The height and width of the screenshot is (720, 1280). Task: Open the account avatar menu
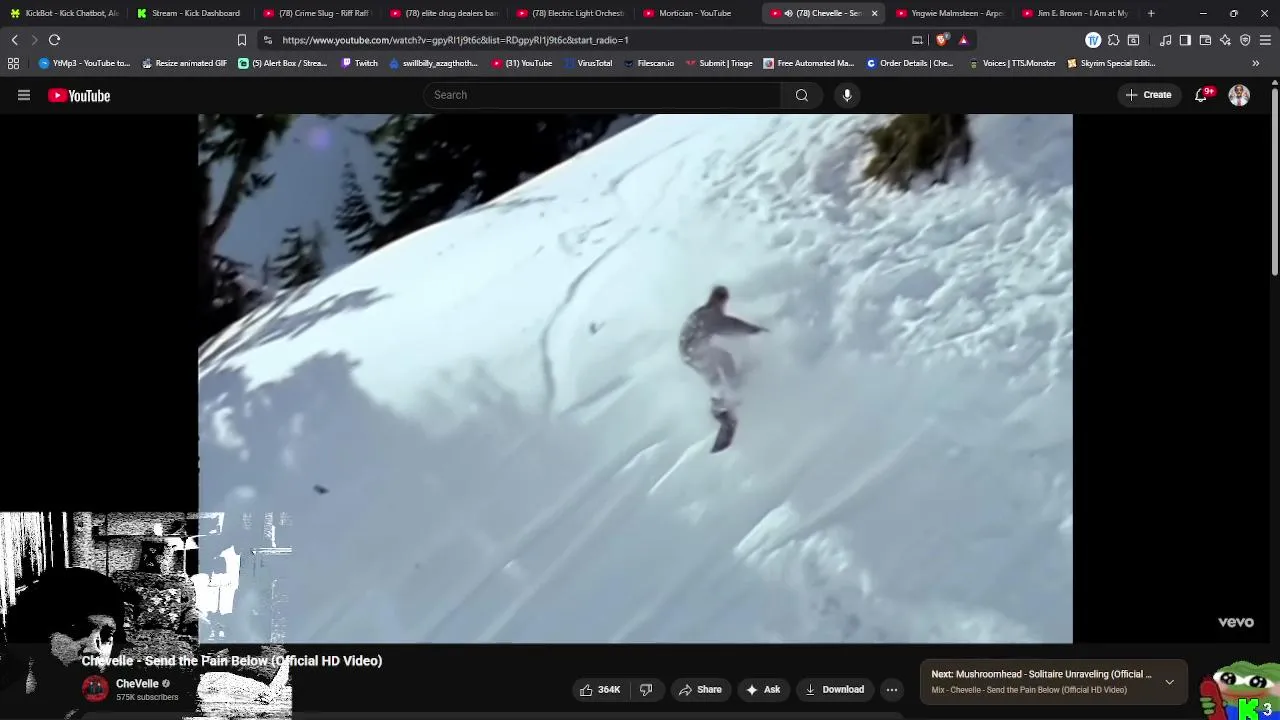[x=1239, y=95]
